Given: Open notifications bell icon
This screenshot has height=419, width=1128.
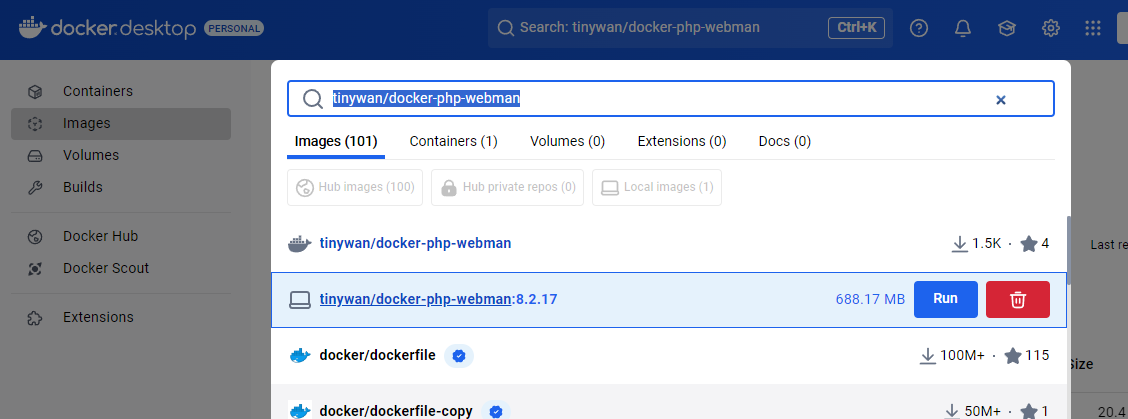Looking at the screenshot, I should tap(963, 28).
